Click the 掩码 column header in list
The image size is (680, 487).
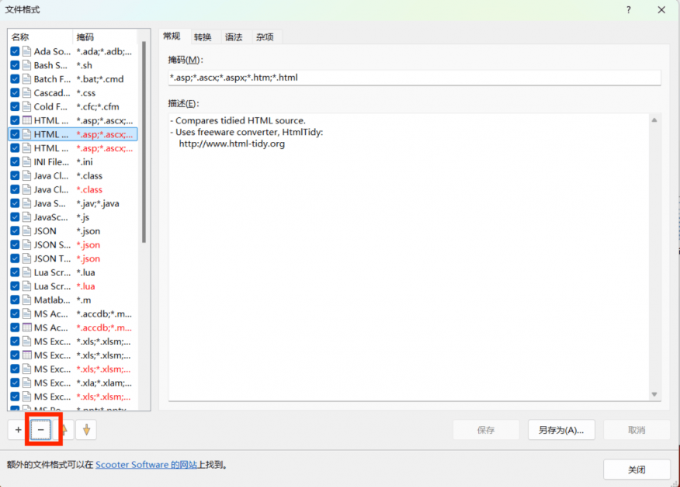[x=105, y=37]
